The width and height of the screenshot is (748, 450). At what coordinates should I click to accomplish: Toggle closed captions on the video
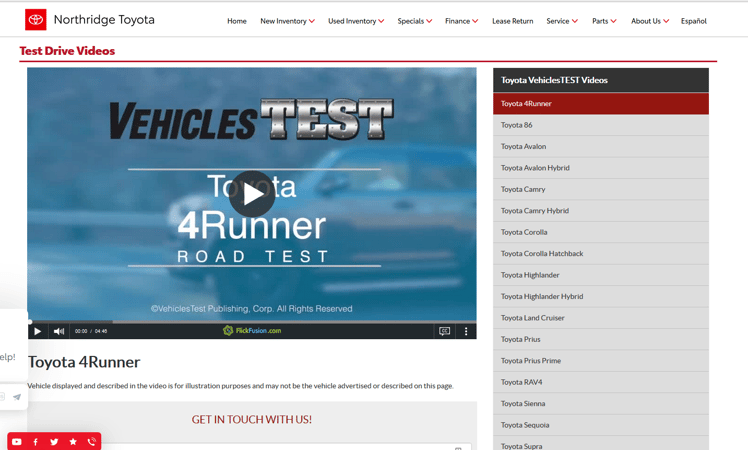(445, 331)
